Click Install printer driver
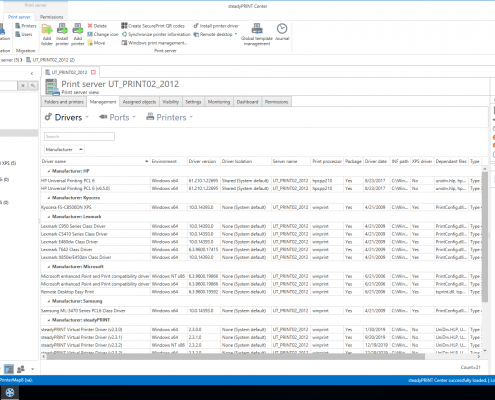This screenshot has width=495, height=400. coord(216,26)
